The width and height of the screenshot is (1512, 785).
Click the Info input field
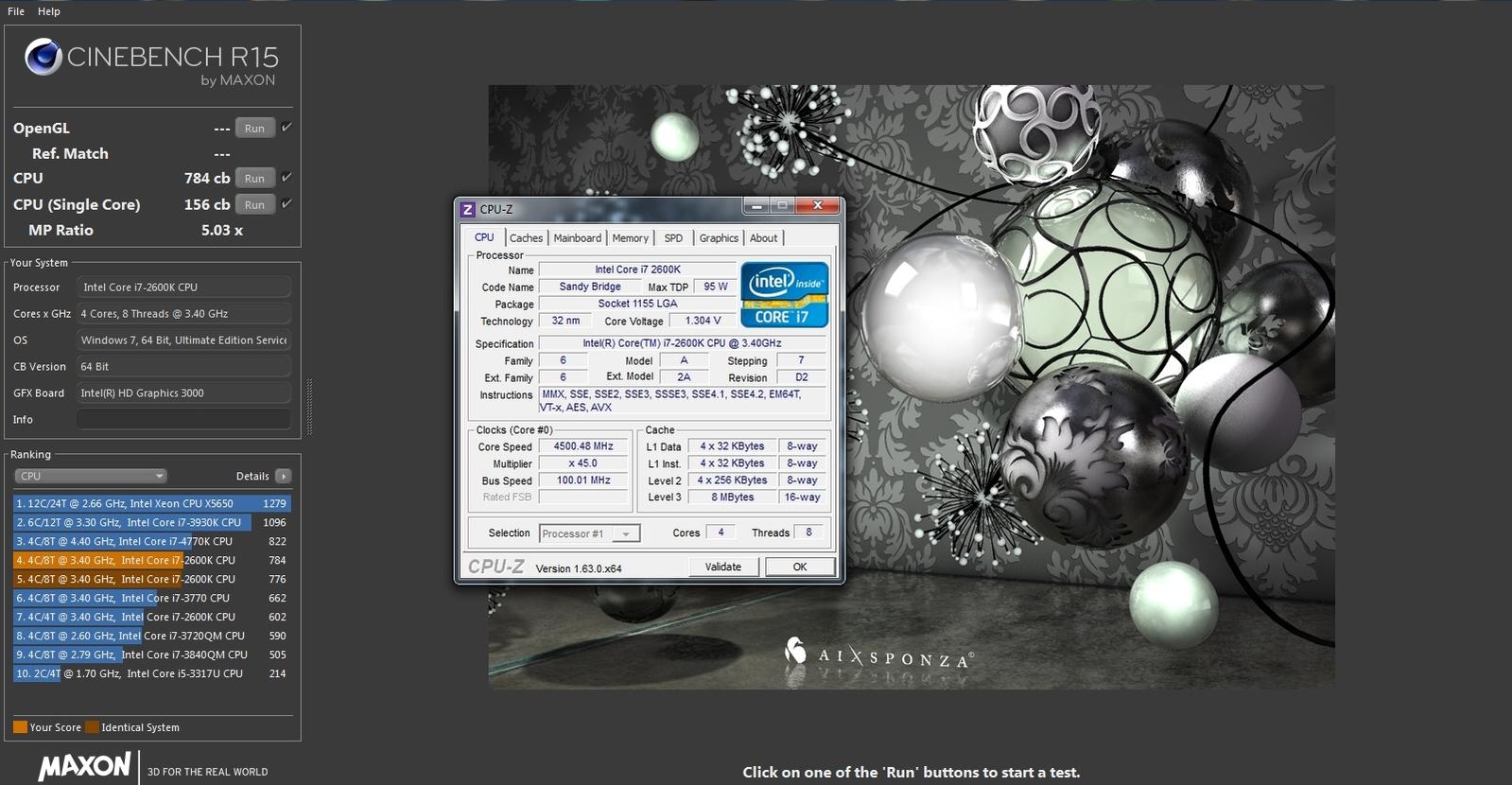pyautogui.click(x=183, y=419)
